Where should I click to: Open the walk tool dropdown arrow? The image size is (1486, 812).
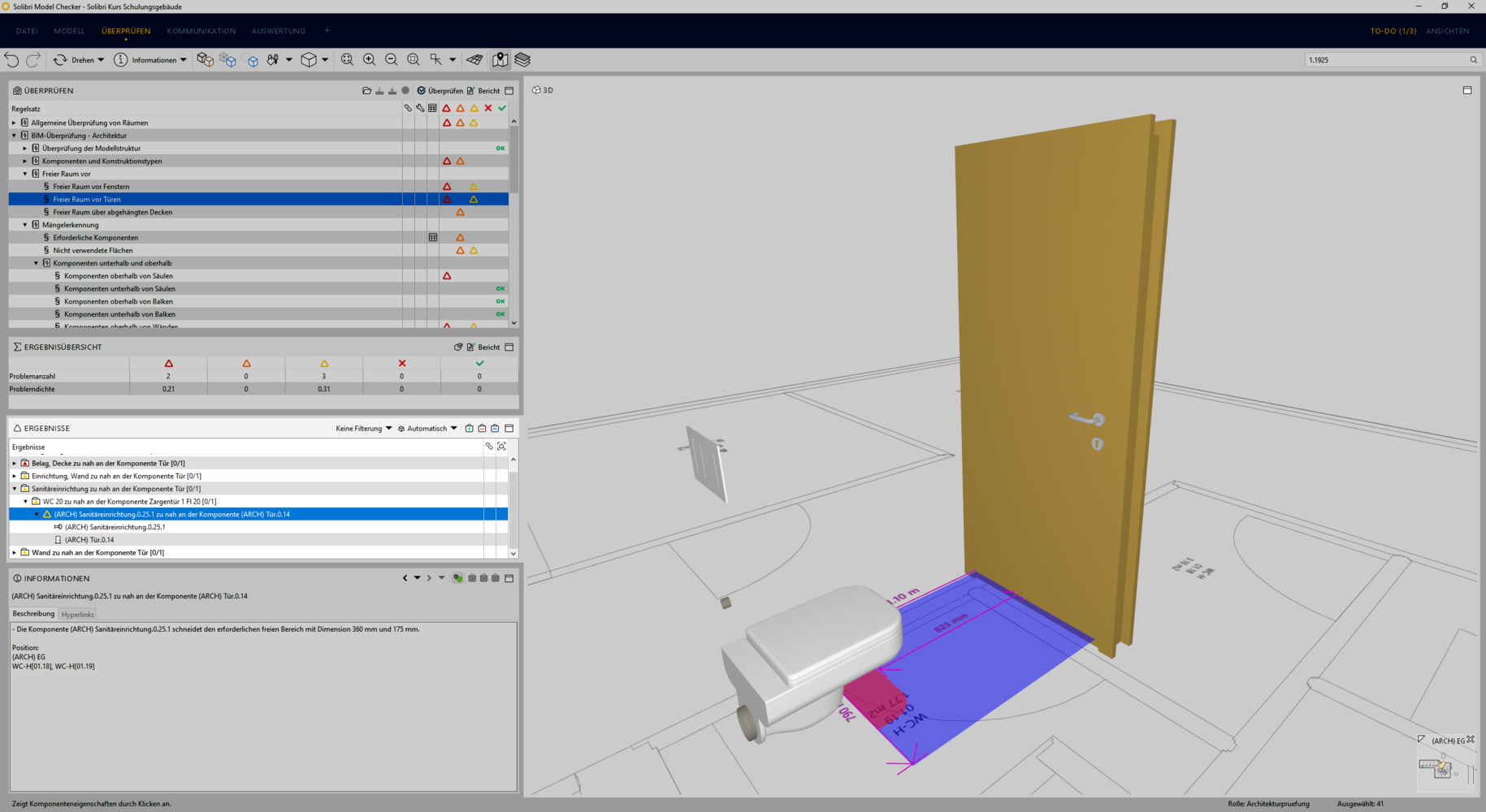pyautogui.click(x=289, y=60)
